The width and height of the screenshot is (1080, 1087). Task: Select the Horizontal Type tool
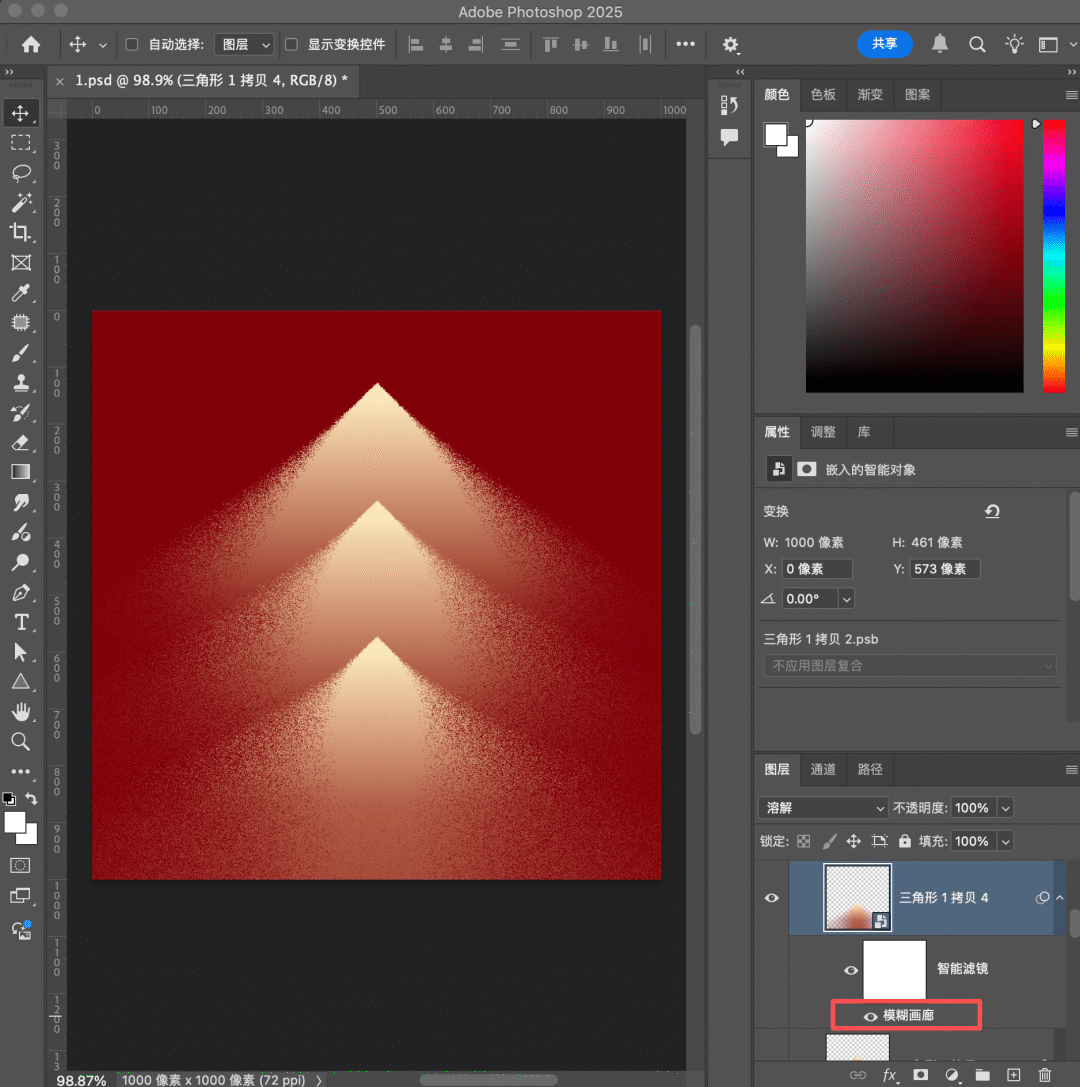click(21, 622)
